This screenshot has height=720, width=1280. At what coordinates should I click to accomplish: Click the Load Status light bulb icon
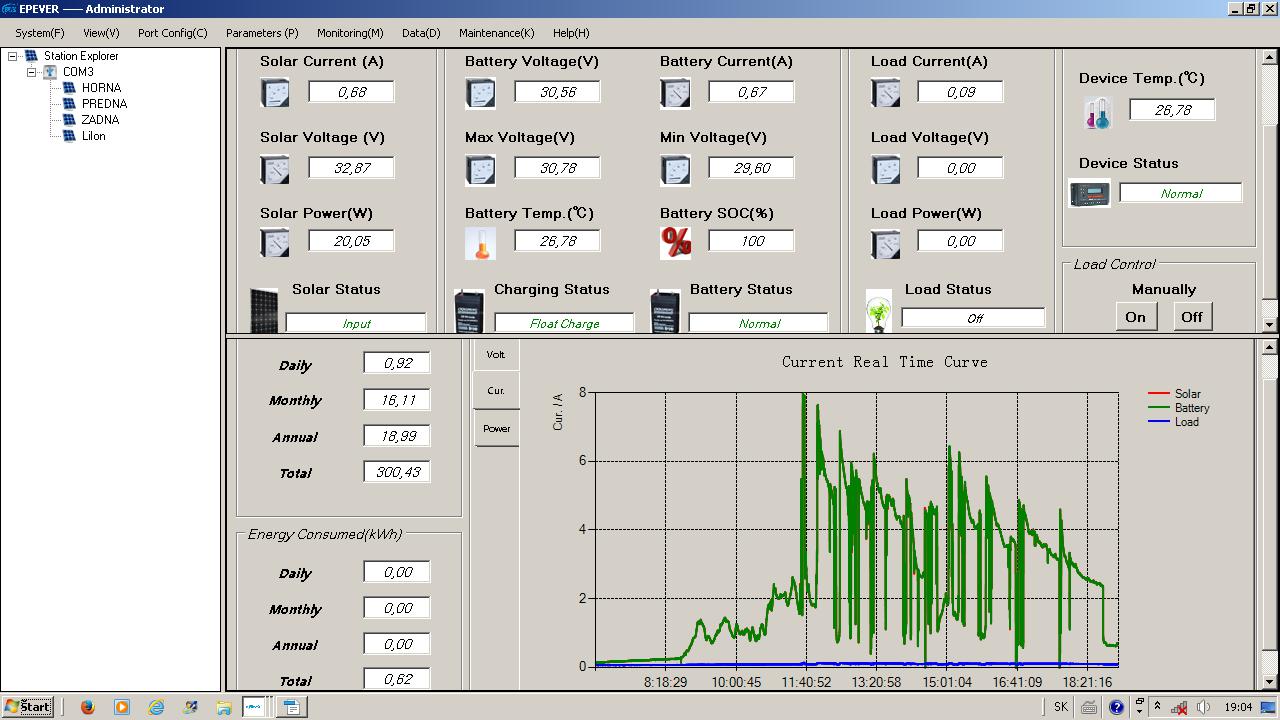pos(878,312)
